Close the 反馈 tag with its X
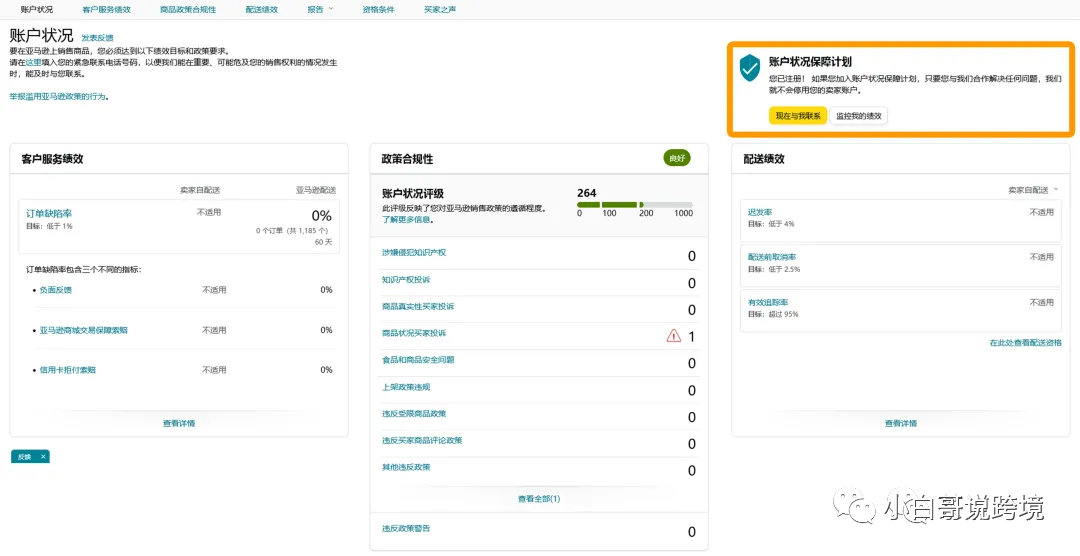1080x556 pixels. (43, 456)
